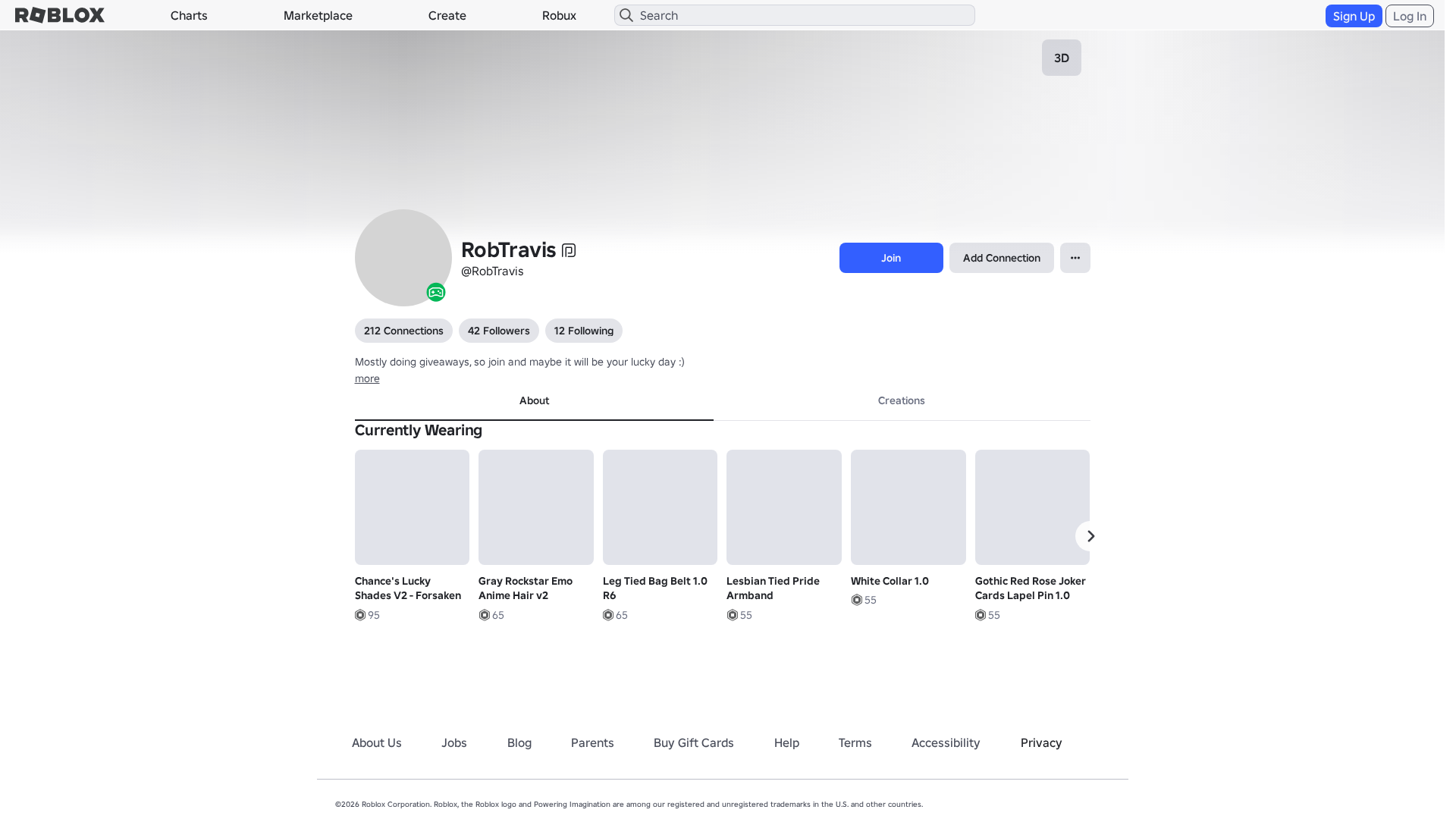This screenshot has height=819, width=1456.
Task: Click the Add Connection button
Action: pos(1002,258)
